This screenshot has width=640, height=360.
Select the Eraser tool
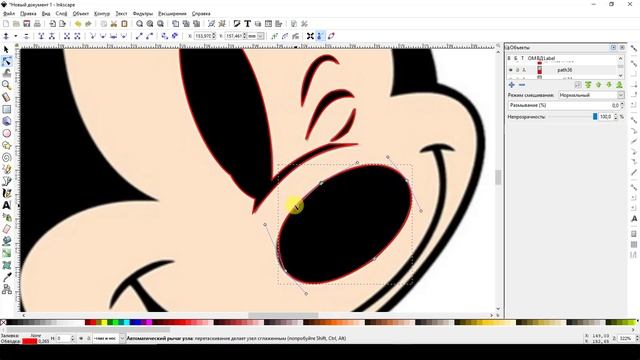pyautogui.click(x=6, y=229)
